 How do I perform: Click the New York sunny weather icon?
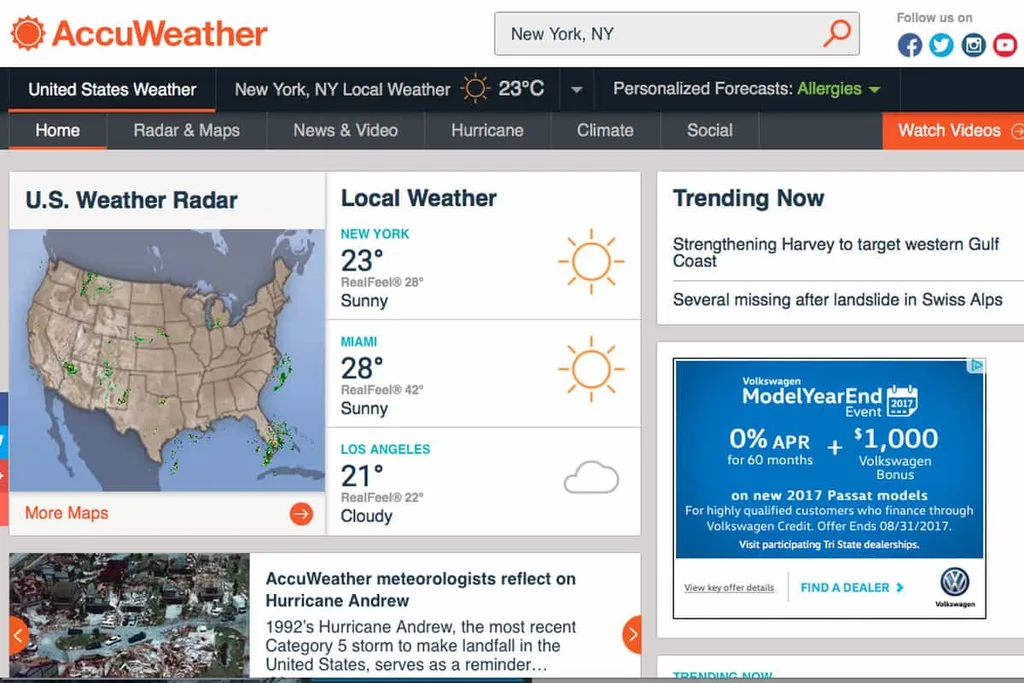(x=591, y=261)
